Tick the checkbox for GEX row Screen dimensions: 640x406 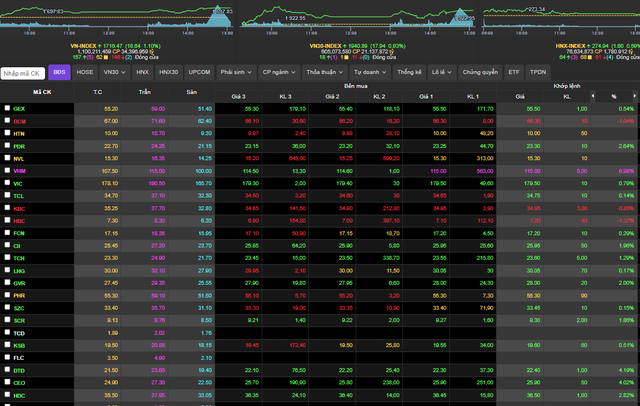tap(7, 108)
